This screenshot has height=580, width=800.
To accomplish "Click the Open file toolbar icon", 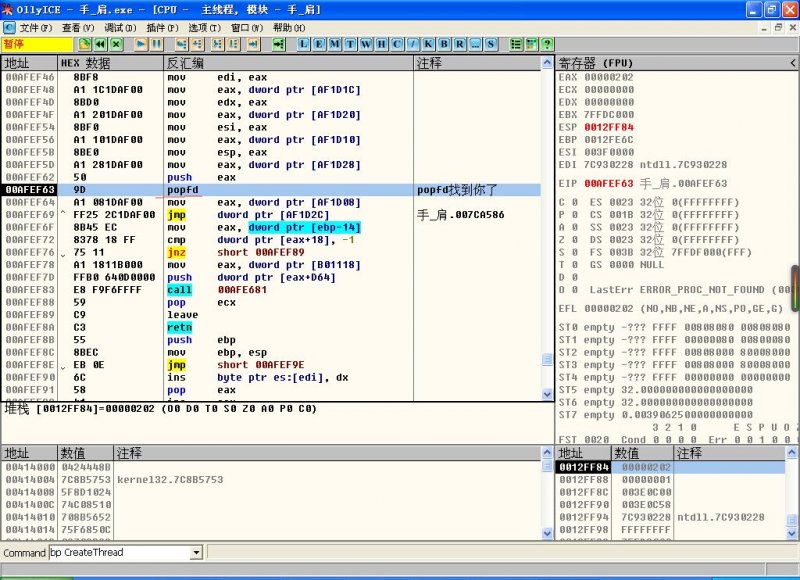I will [x=85, y=45].
